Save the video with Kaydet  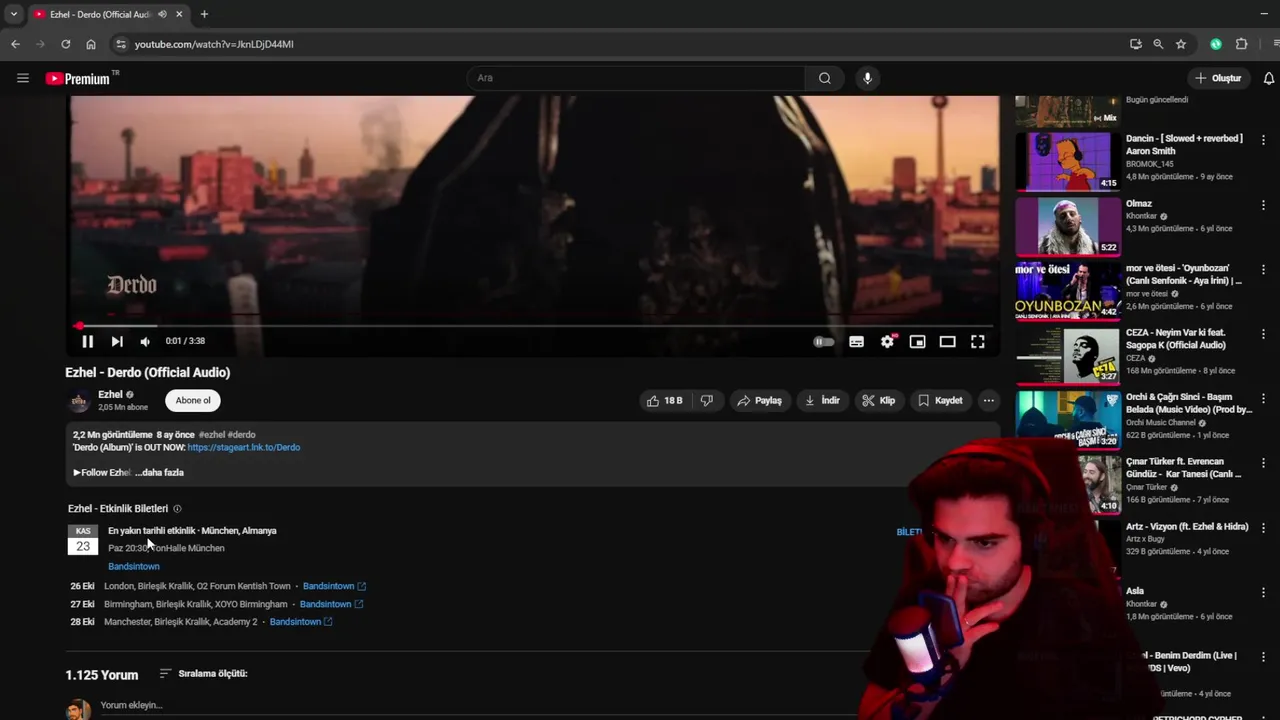[941, 400]
